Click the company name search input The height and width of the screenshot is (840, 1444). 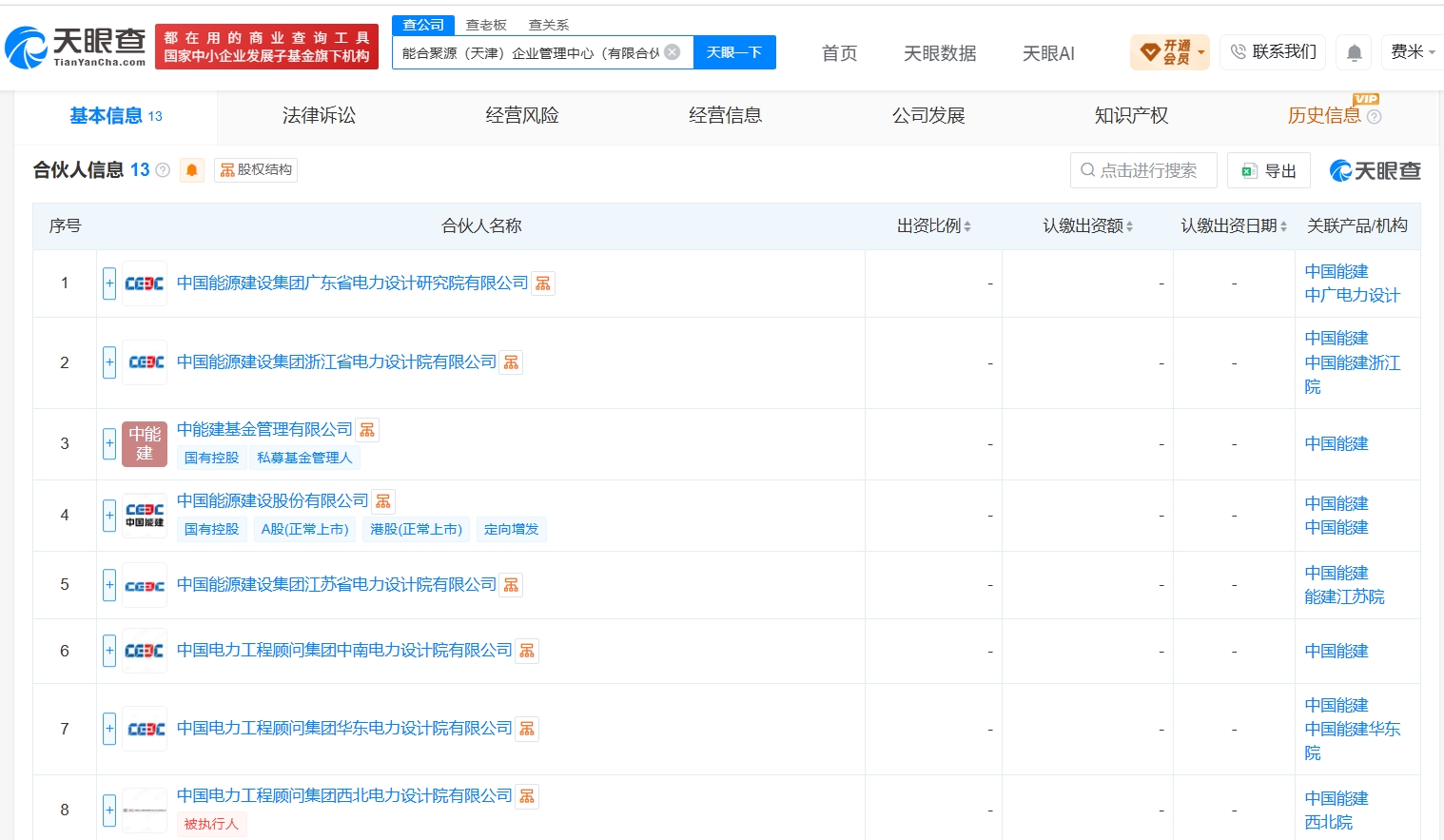(530, 52)
